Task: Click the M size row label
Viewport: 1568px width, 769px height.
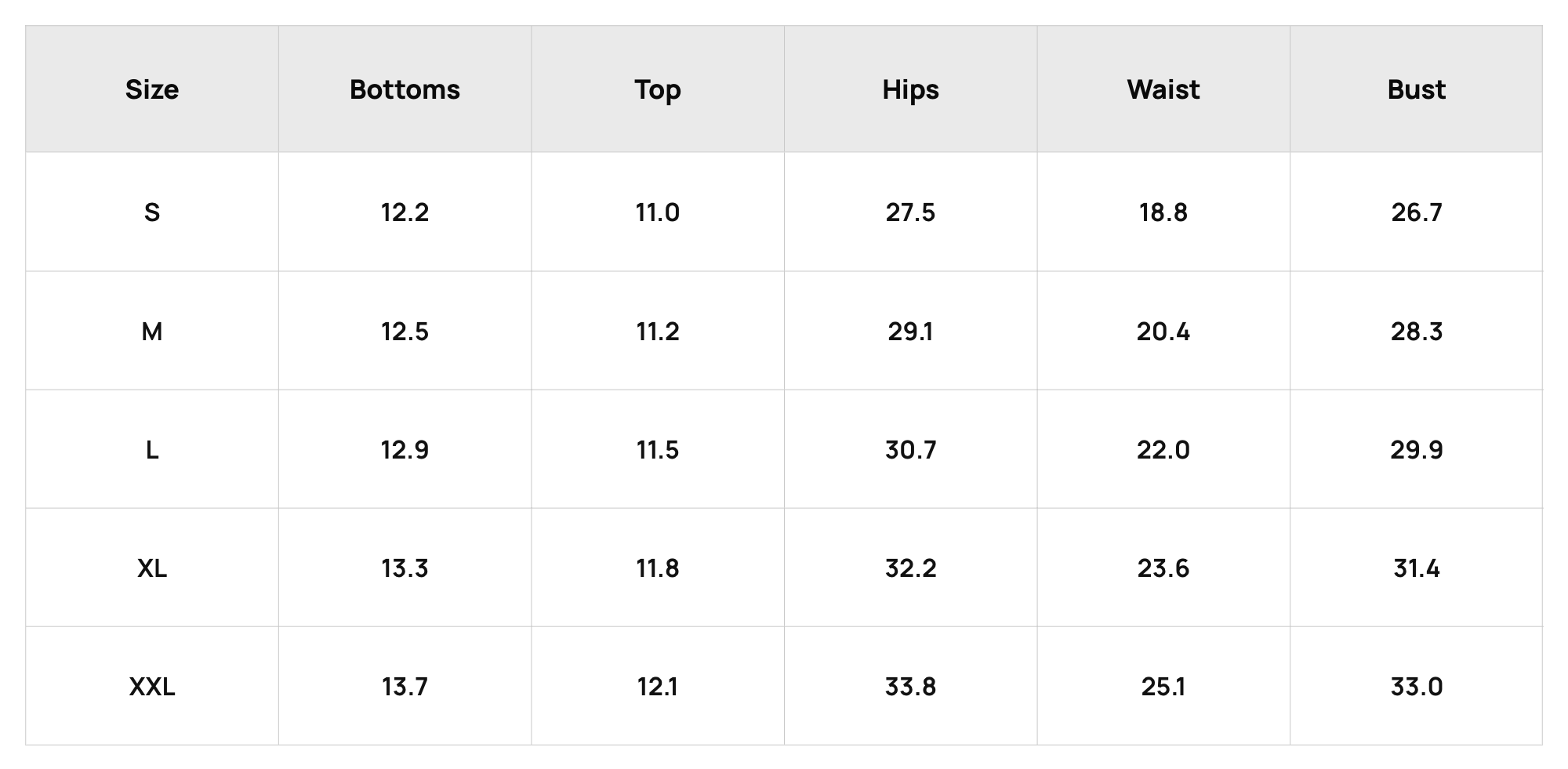Action: pos(152,332)
